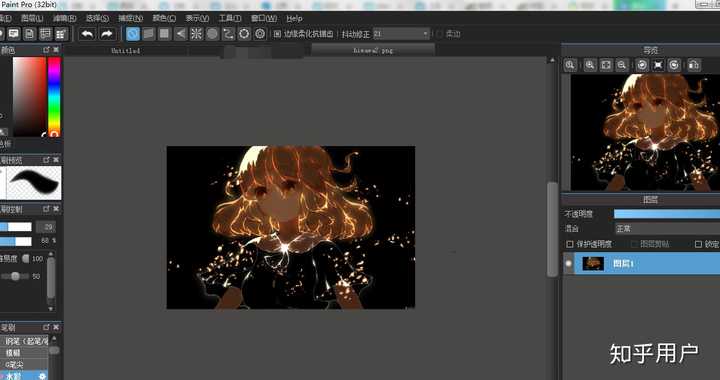Undock the brush preview panel
Screen dimensions: 720x380
[x=46, y=160]
